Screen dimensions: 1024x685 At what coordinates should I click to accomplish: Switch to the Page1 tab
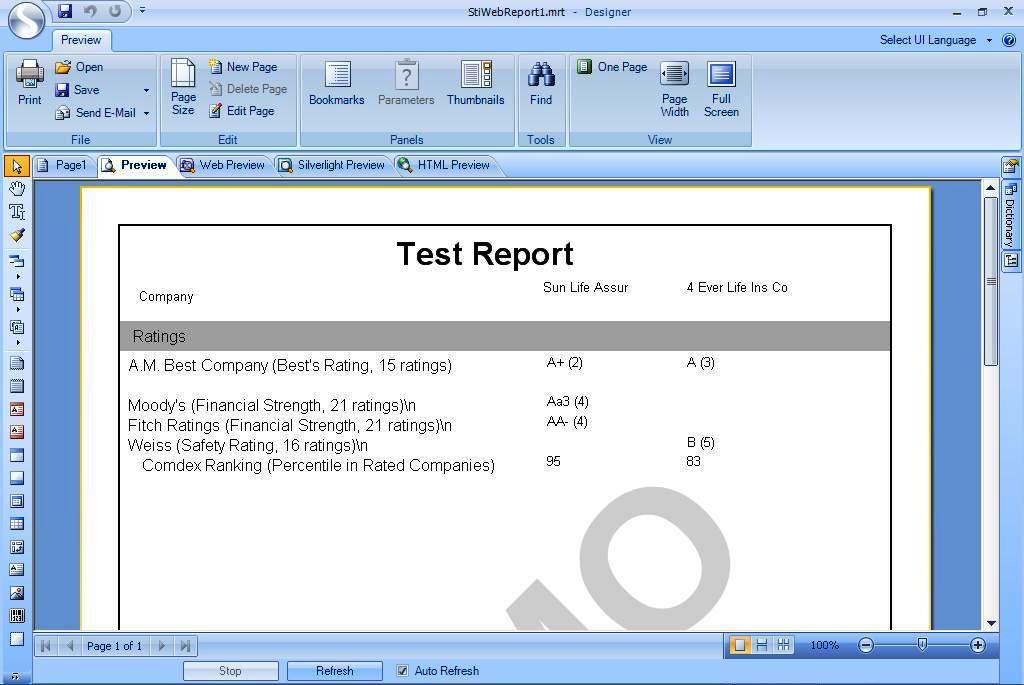tap(63, 165)
